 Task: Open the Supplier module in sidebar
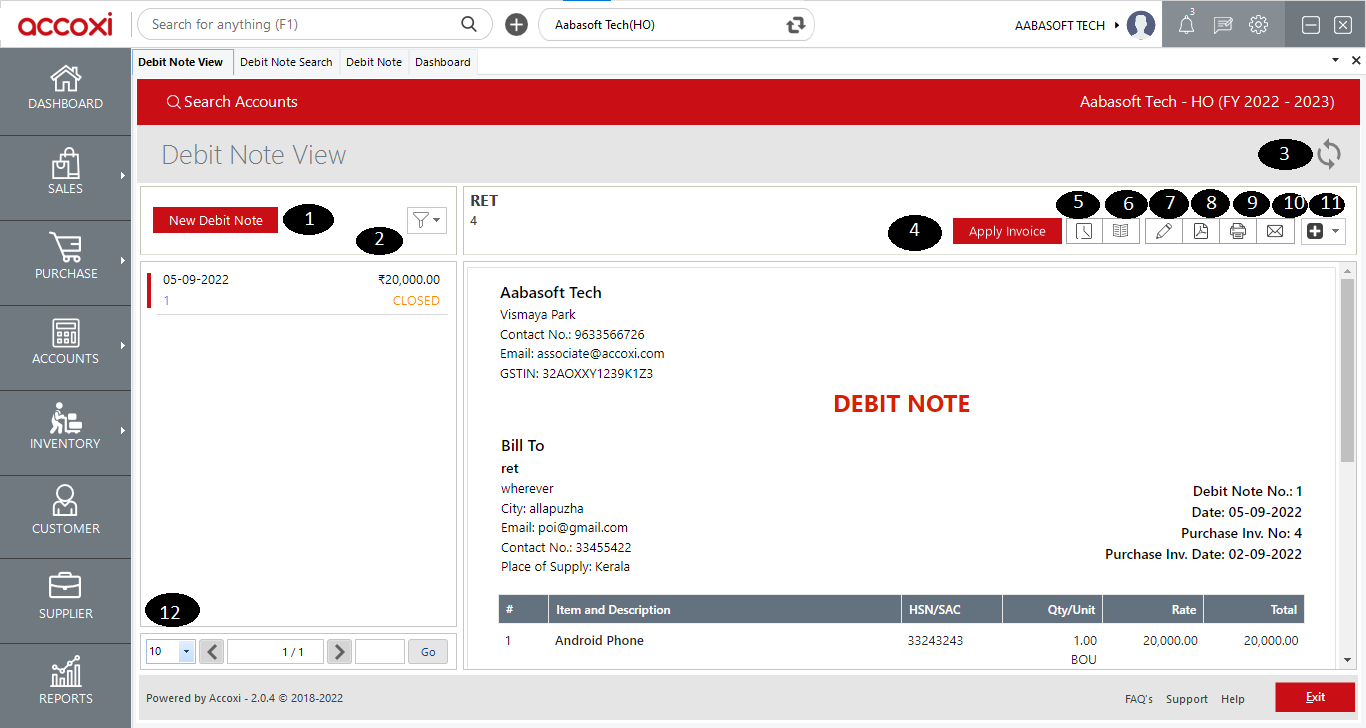[x=65, y=597]
